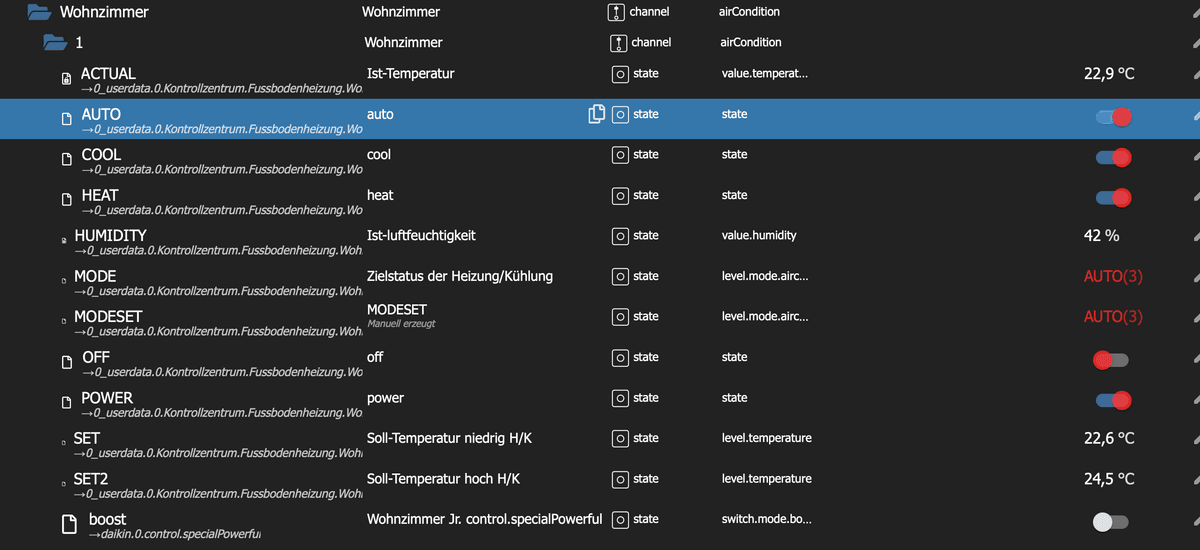Copy the AUTO object ID

[597, 114]
